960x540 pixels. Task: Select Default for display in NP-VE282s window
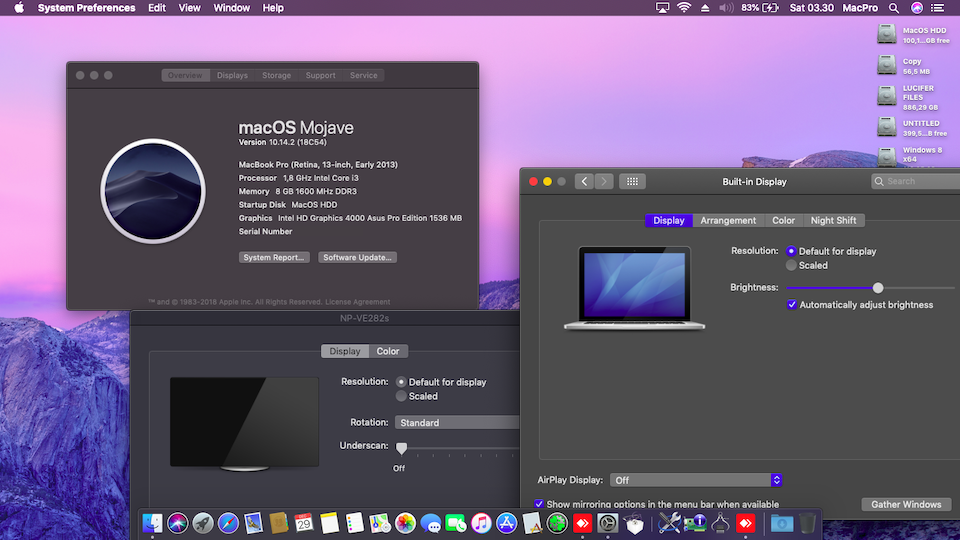click(x=401, y=381)
